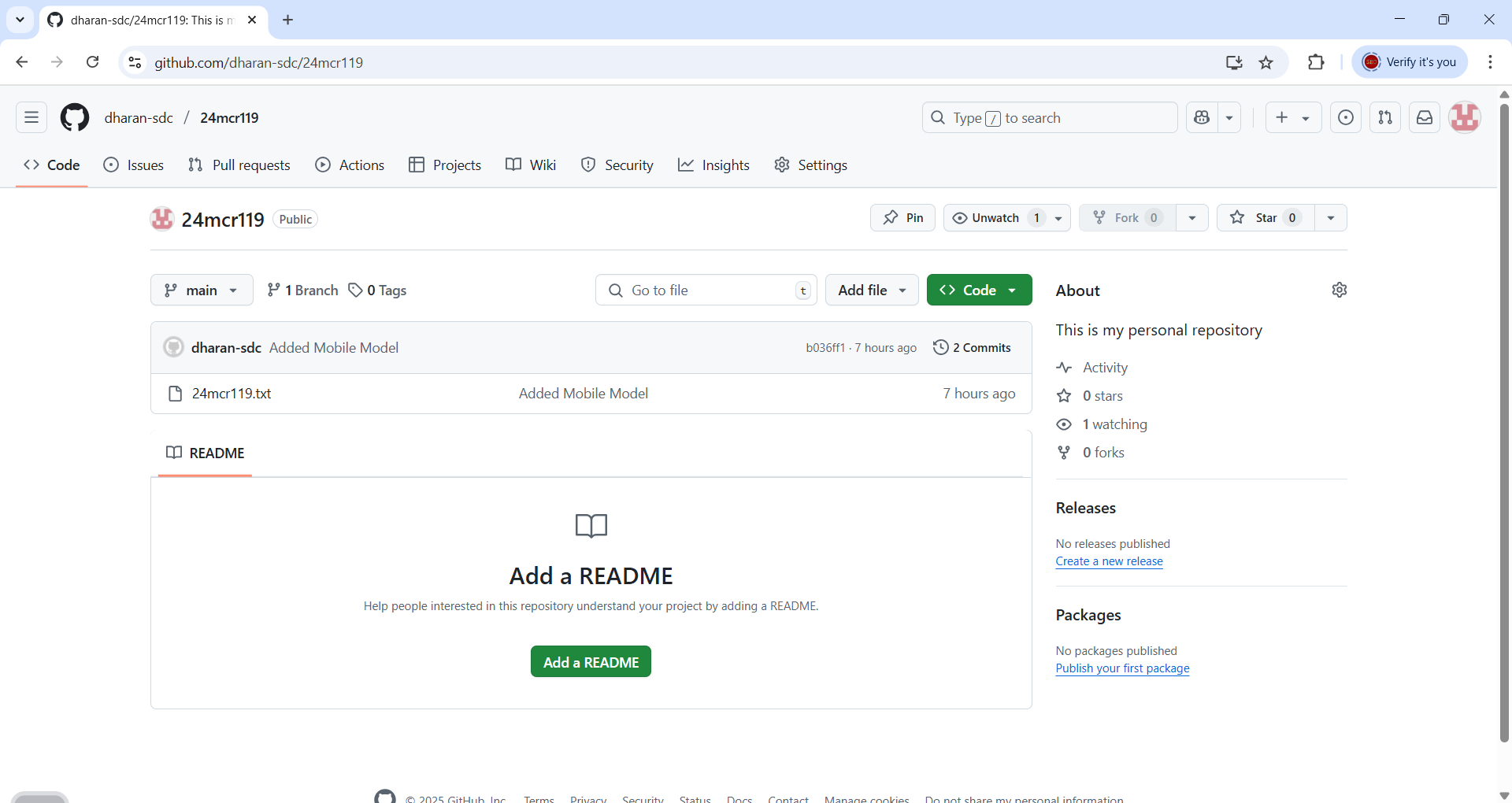Pin this repository with Pin button
Viewport: 1512px width, 803px height.
pyautogui.click(x=902, y=218)
